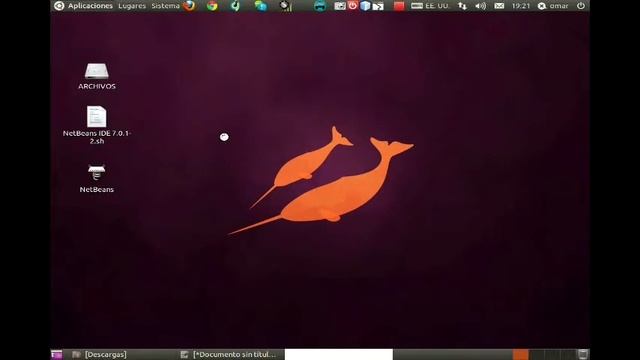
Task: Open the mail envelope messaging indicator
Action: coord(499,6)
